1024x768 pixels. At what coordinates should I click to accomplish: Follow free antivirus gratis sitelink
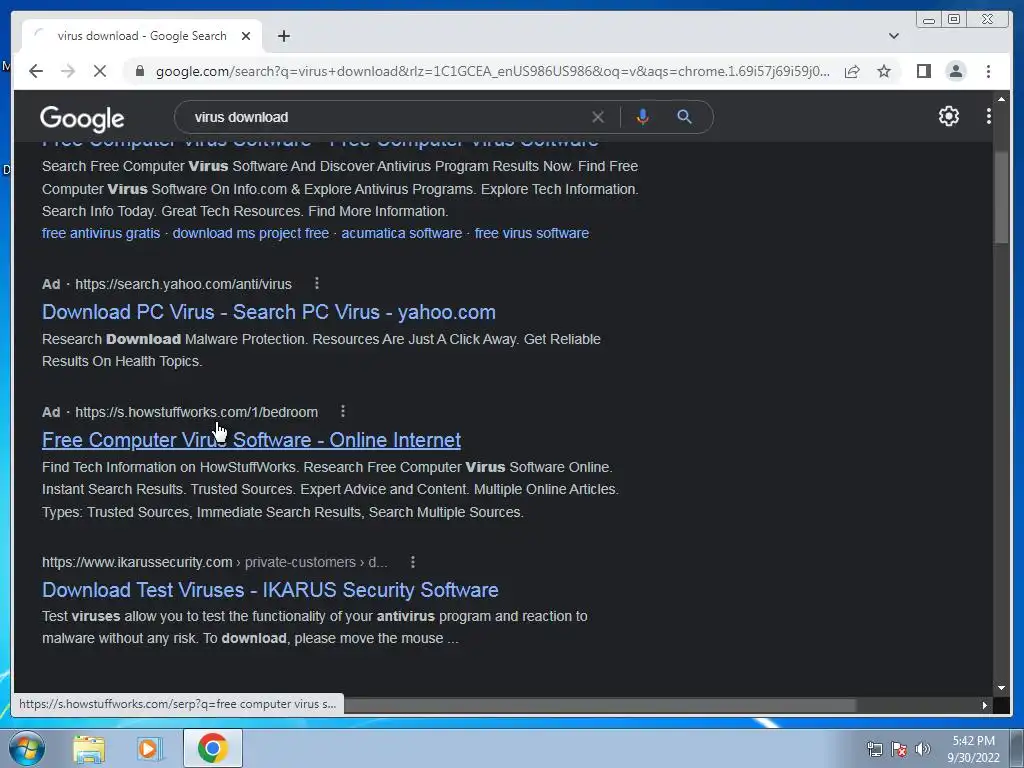101,233
